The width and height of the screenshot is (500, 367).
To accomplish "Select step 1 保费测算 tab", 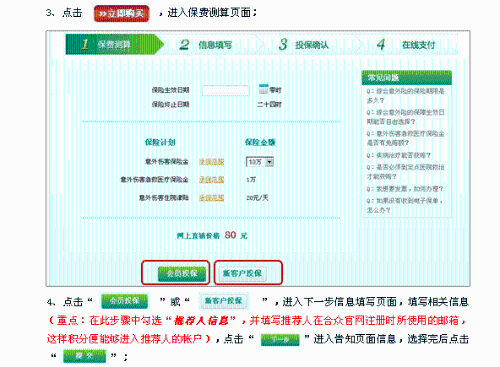I will [115, 44].
